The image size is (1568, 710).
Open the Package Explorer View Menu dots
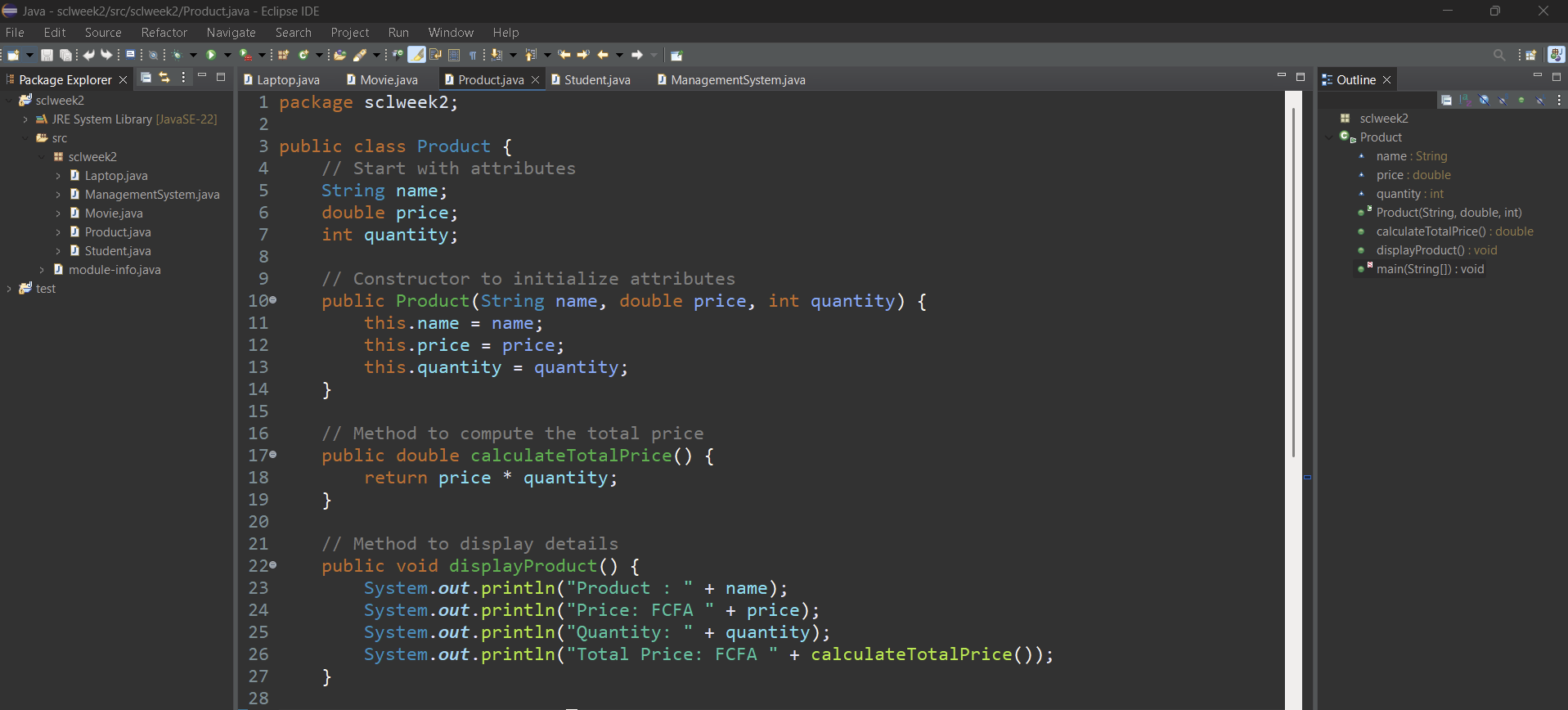(183, 77)
